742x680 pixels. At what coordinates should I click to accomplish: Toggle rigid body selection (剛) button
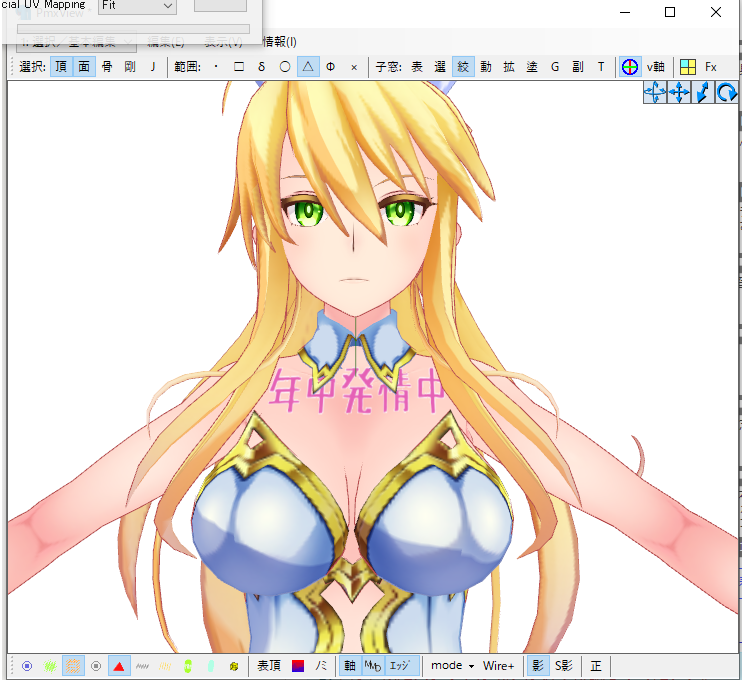pos(130,67)
